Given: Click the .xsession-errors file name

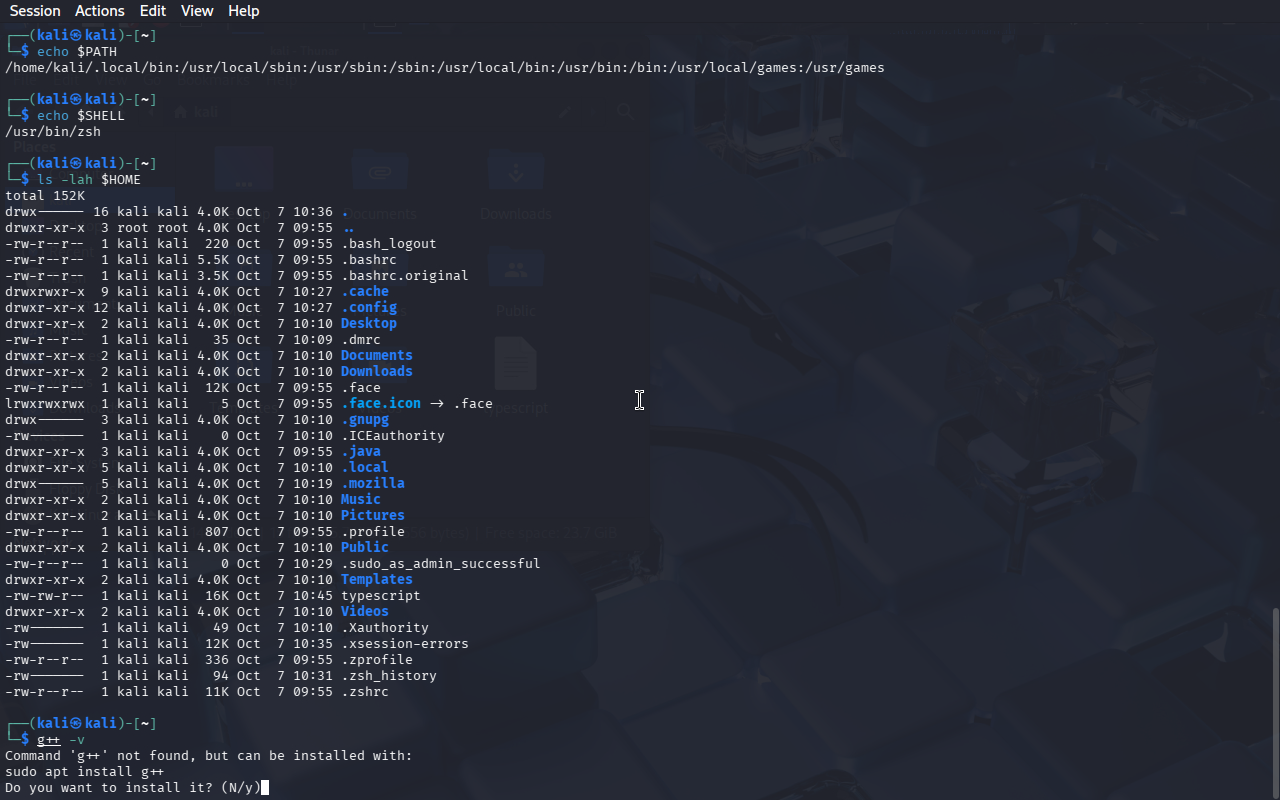Looking at the screenshot, I should [404, 644].
